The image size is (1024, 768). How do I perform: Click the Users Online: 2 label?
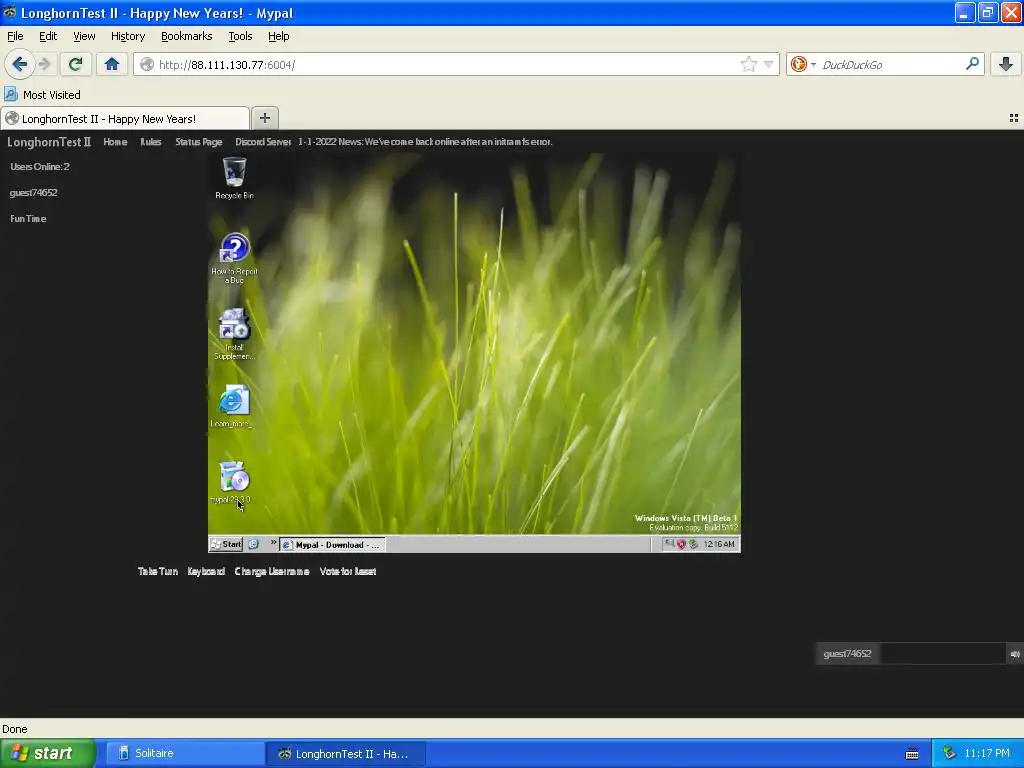tap(40, 167)
